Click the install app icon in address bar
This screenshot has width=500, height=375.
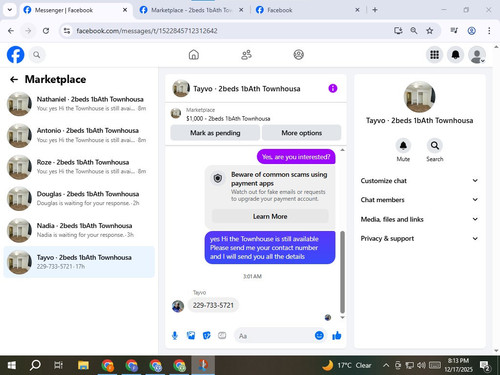(398, 31)
